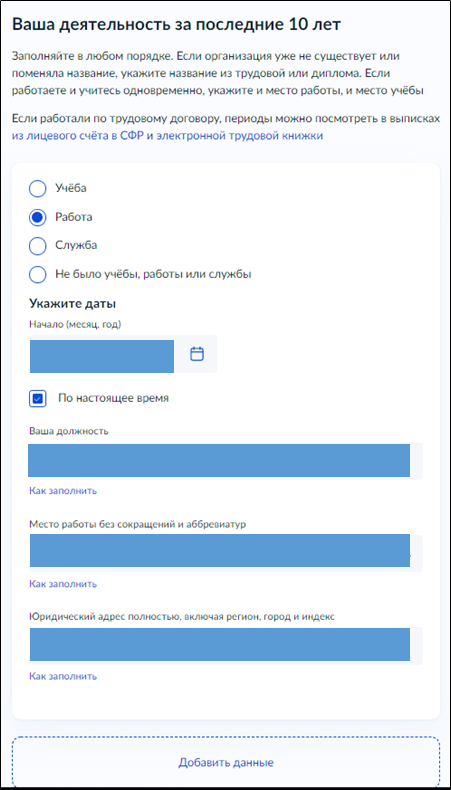Click into the 'Ваша должность' input field
The image size is (451, 790).
[x=225, y=460]
